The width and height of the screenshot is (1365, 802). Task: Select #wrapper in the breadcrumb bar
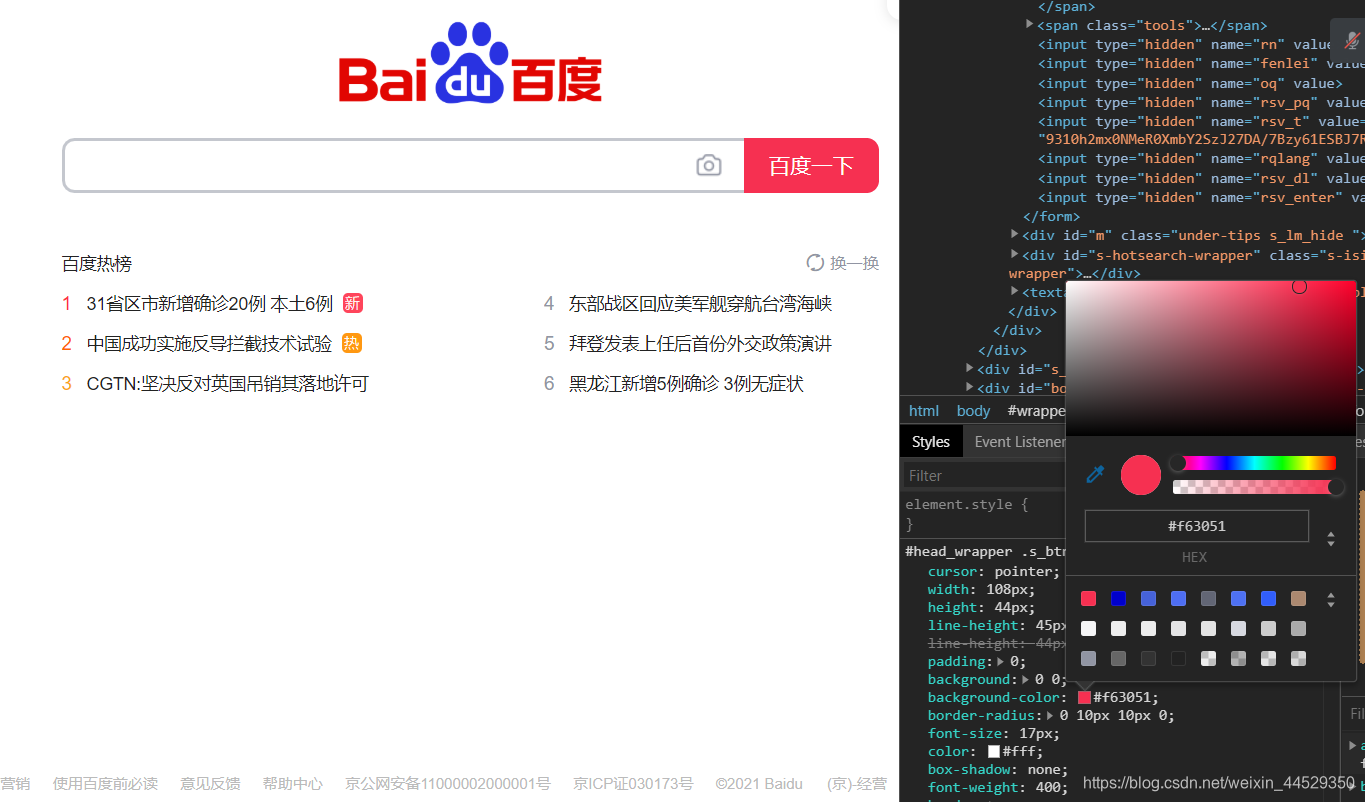(1036, 410)
